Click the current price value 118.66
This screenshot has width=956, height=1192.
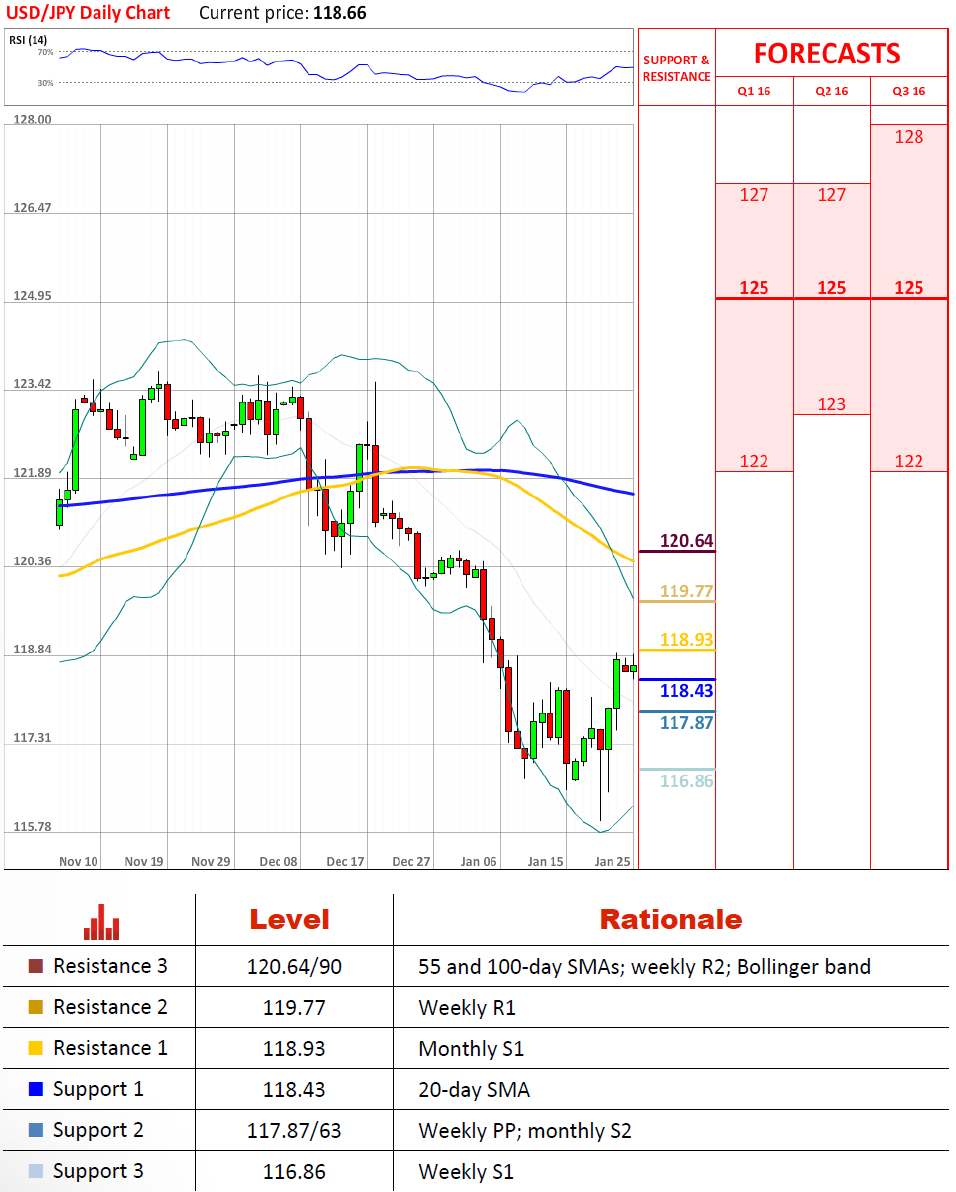tap(340, 13)
